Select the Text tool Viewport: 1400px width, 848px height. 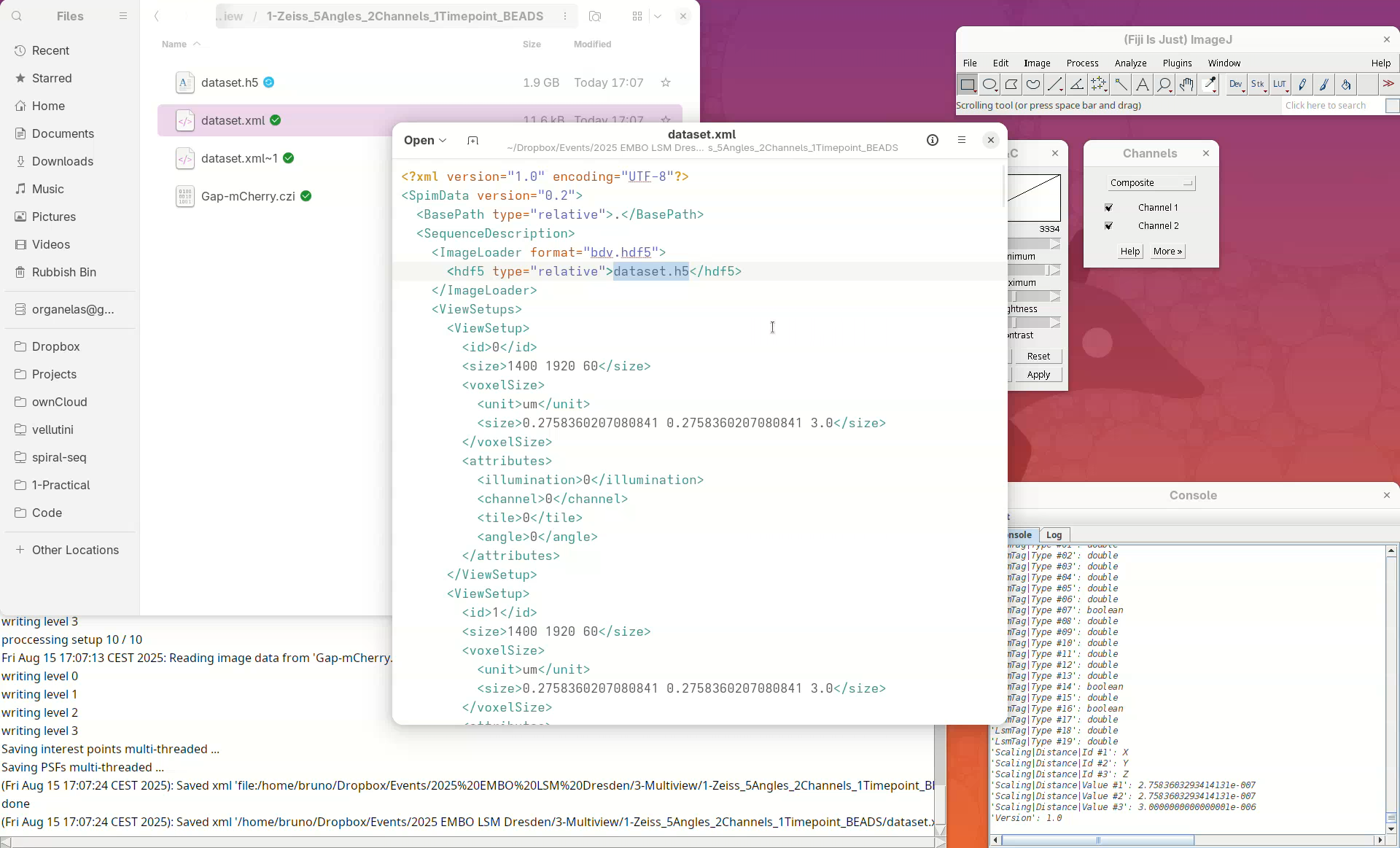(x=1143, y=85)
